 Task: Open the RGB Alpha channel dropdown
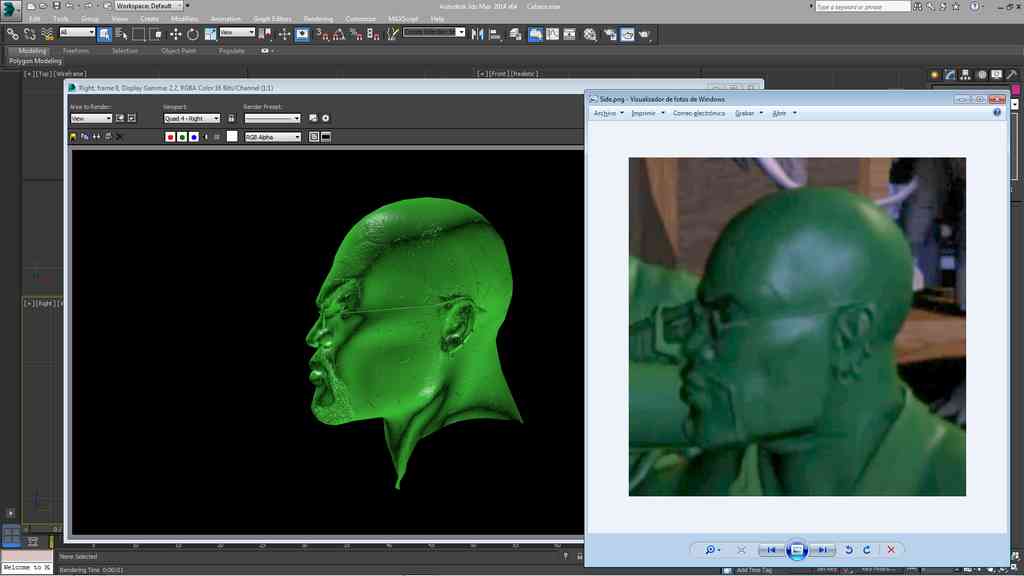(x=272, y=137)
